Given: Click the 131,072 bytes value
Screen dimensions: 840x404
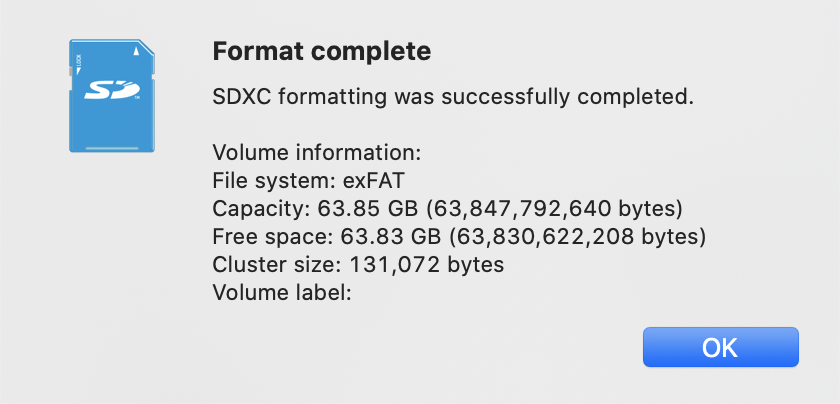Looking at the screenshot, I should pyautogui.click(x=426, y=264).
